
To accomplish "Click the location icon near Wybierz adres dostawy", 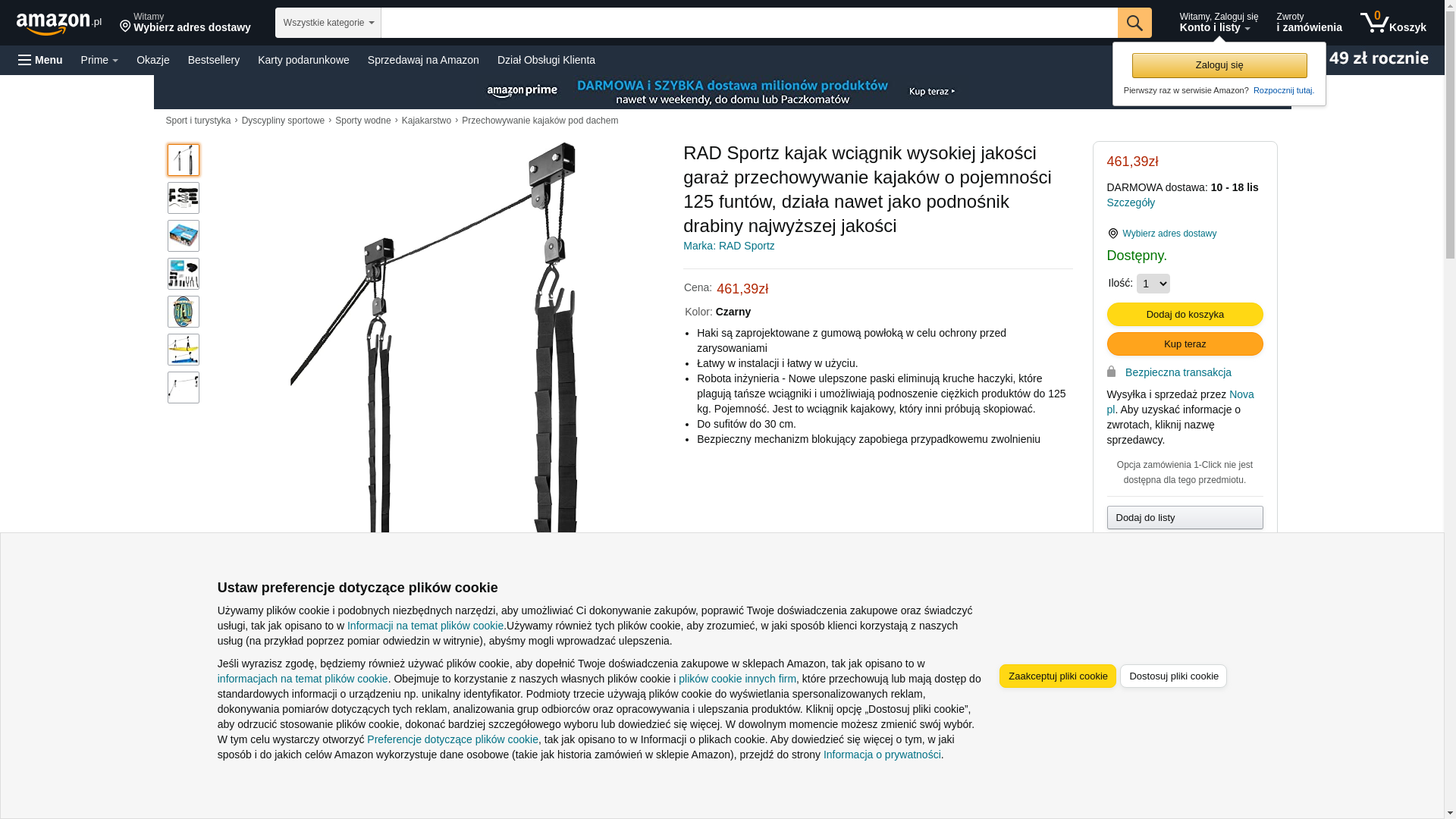I will (x=1112, y=234).
